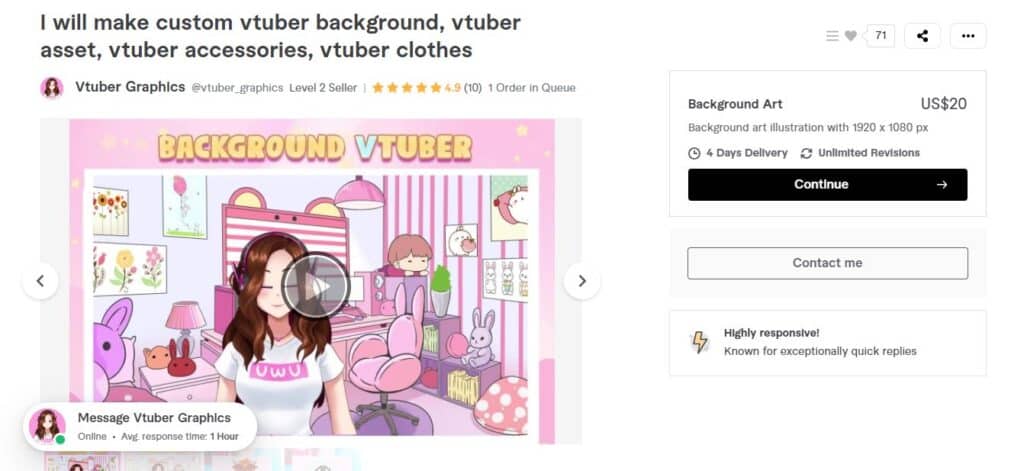The image size is (1024, 471).
Task: Select the first gallery thumbnail below
Action: click(82, 462)
